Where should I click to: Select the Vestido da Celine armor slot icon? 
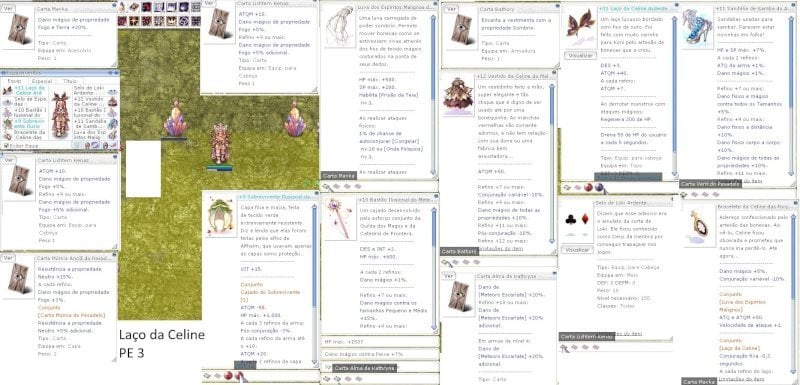(113, 102)
